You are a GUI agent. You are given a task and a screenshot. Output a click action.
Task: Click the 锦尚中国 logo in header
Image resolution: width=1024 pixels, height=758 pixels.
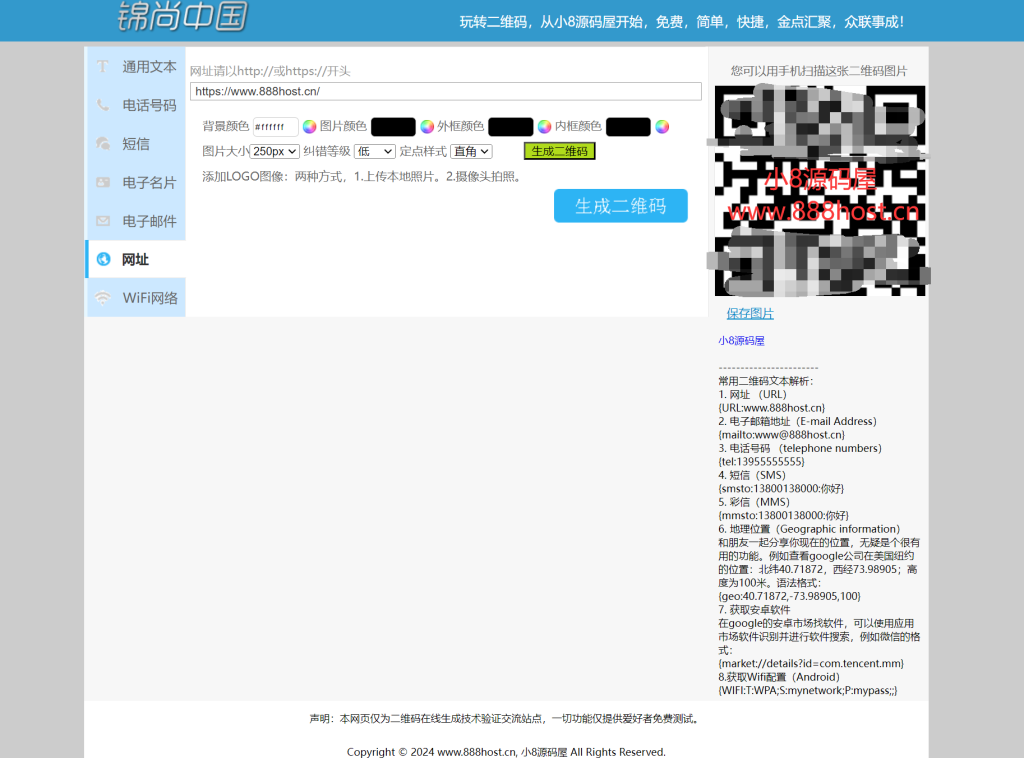pyautogui.click(x=183, y=16)
